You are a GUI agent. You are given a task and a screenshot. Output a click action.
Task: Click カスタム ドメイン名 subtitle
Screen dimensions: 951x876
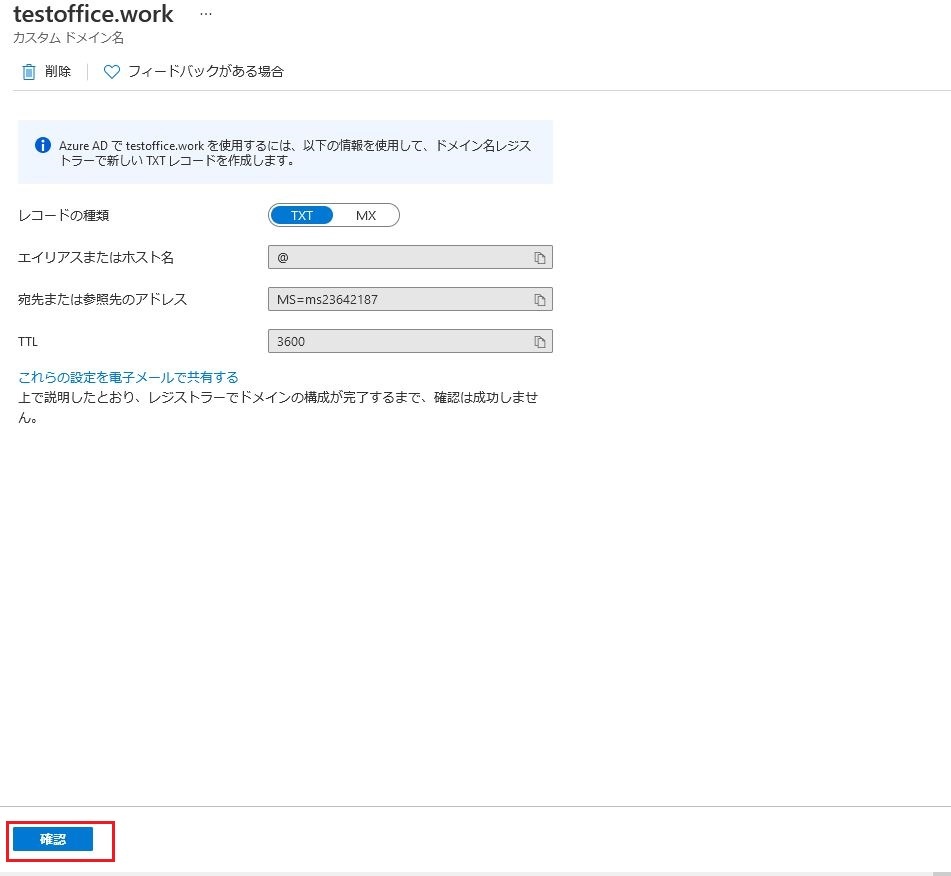point(69,38)
